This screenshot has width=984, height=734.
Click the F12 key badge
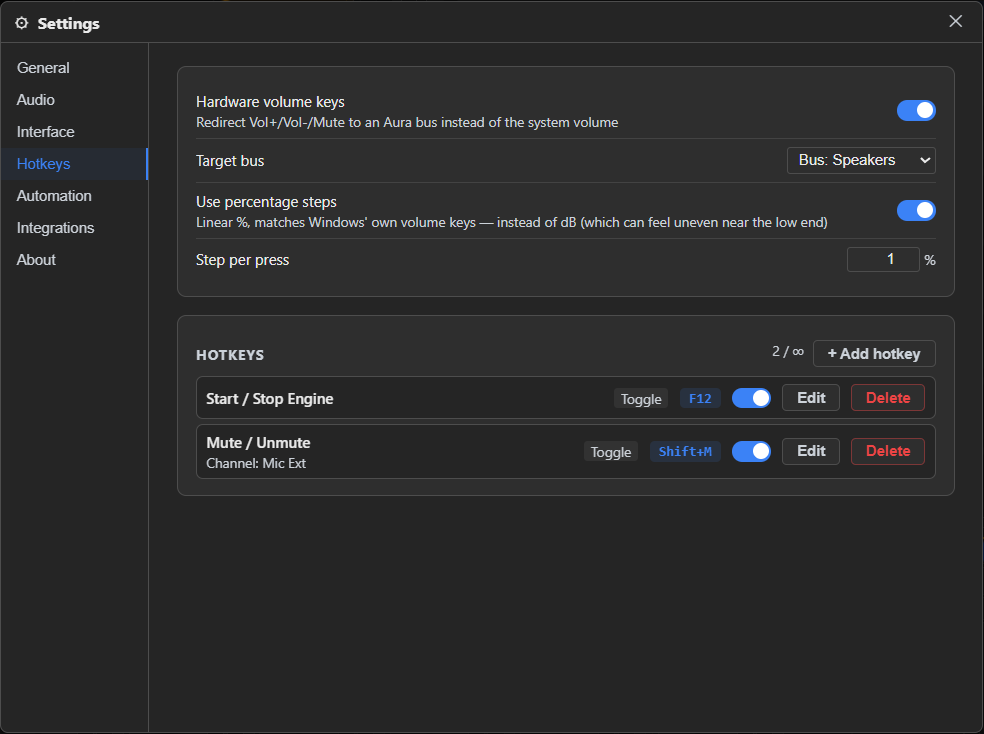(x=700, y=398)
